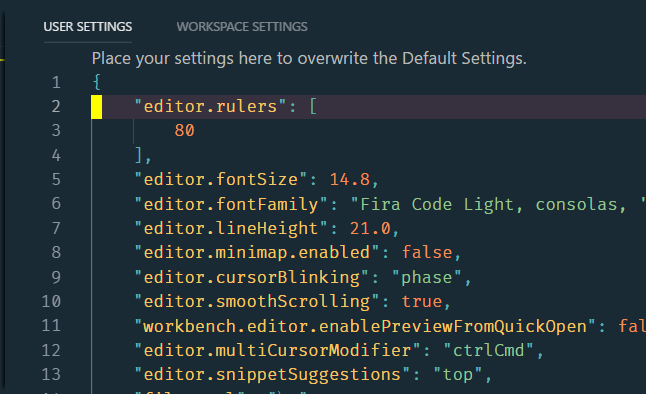
Task: Click the "editor.multiCursorModifier" key
Action: pos(277,350)
